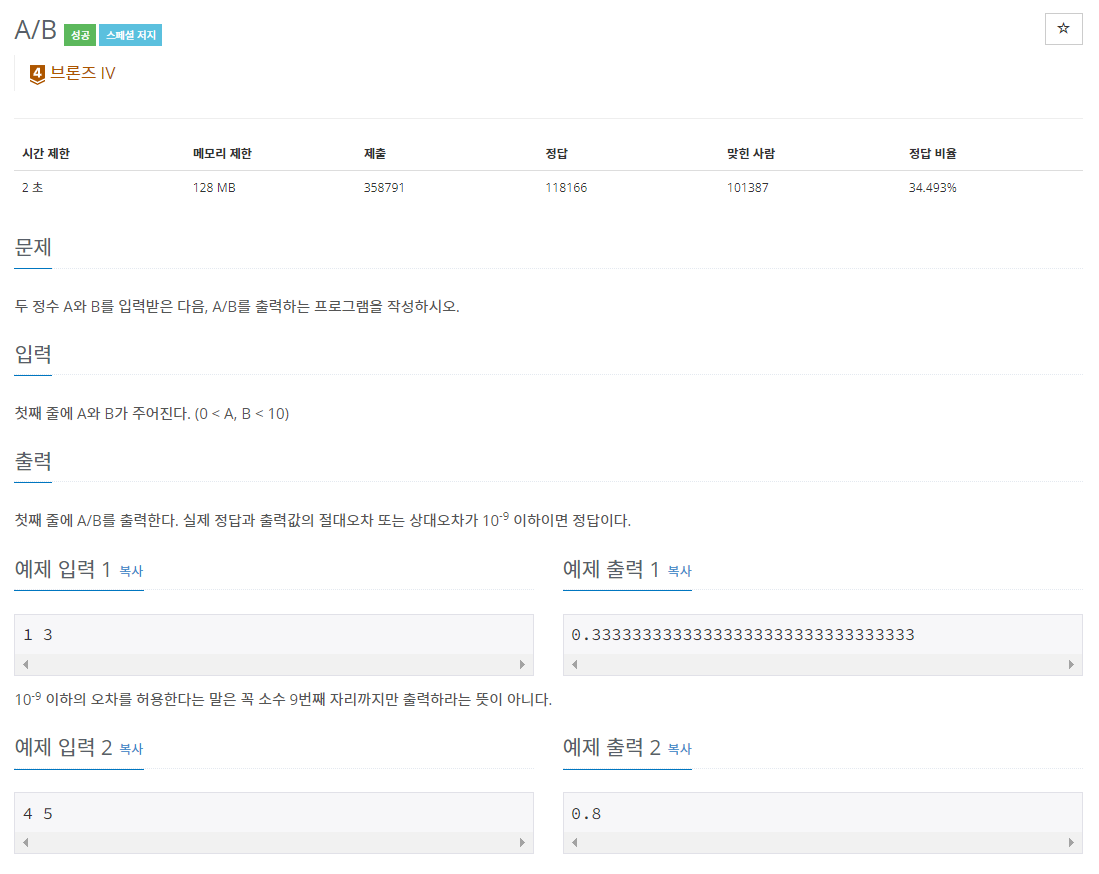Copy example input 2 via 복사

click(131, 749)
